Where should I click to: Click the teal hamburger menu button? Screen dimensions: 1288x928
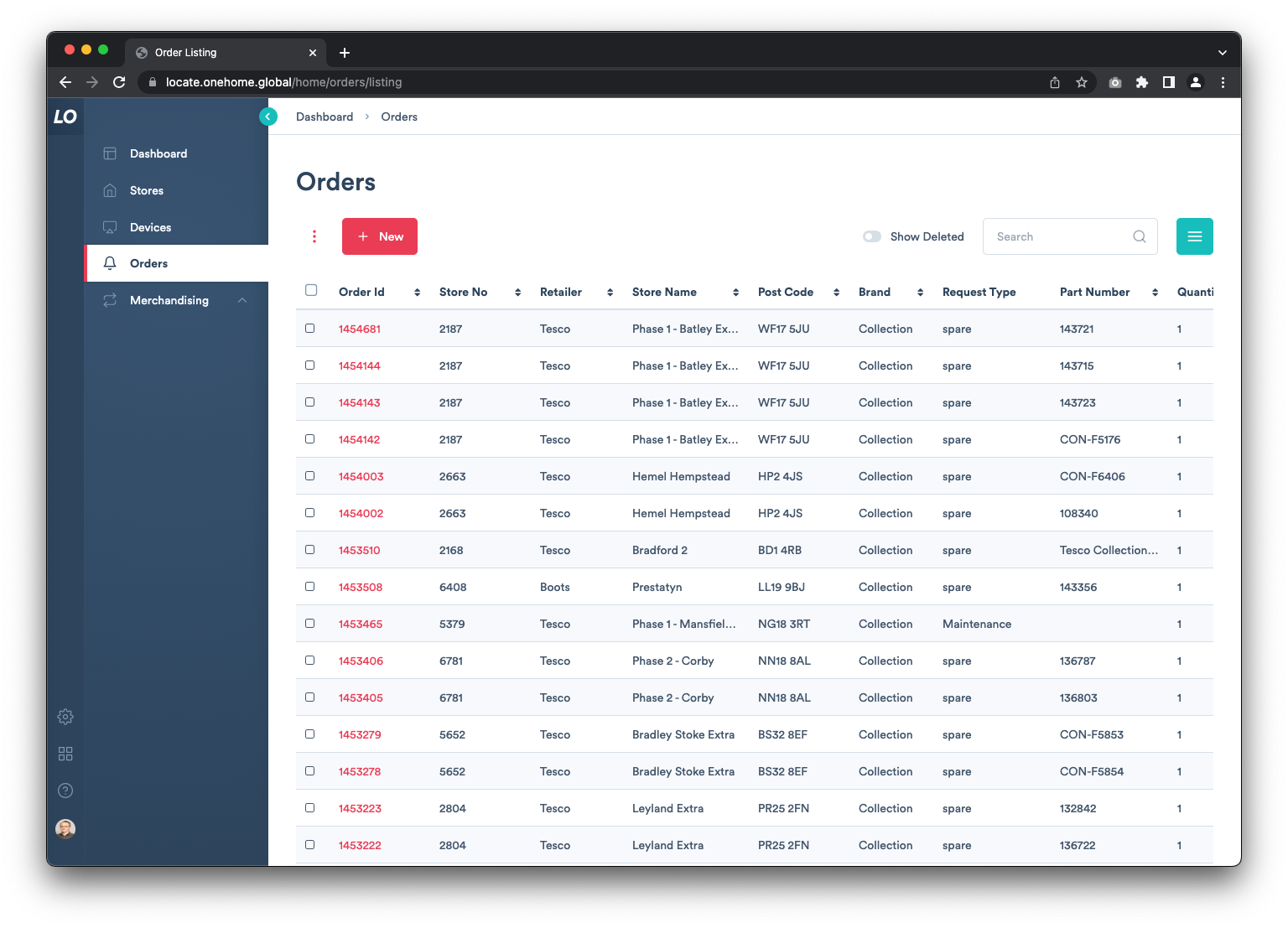[x=1194, y=236]
